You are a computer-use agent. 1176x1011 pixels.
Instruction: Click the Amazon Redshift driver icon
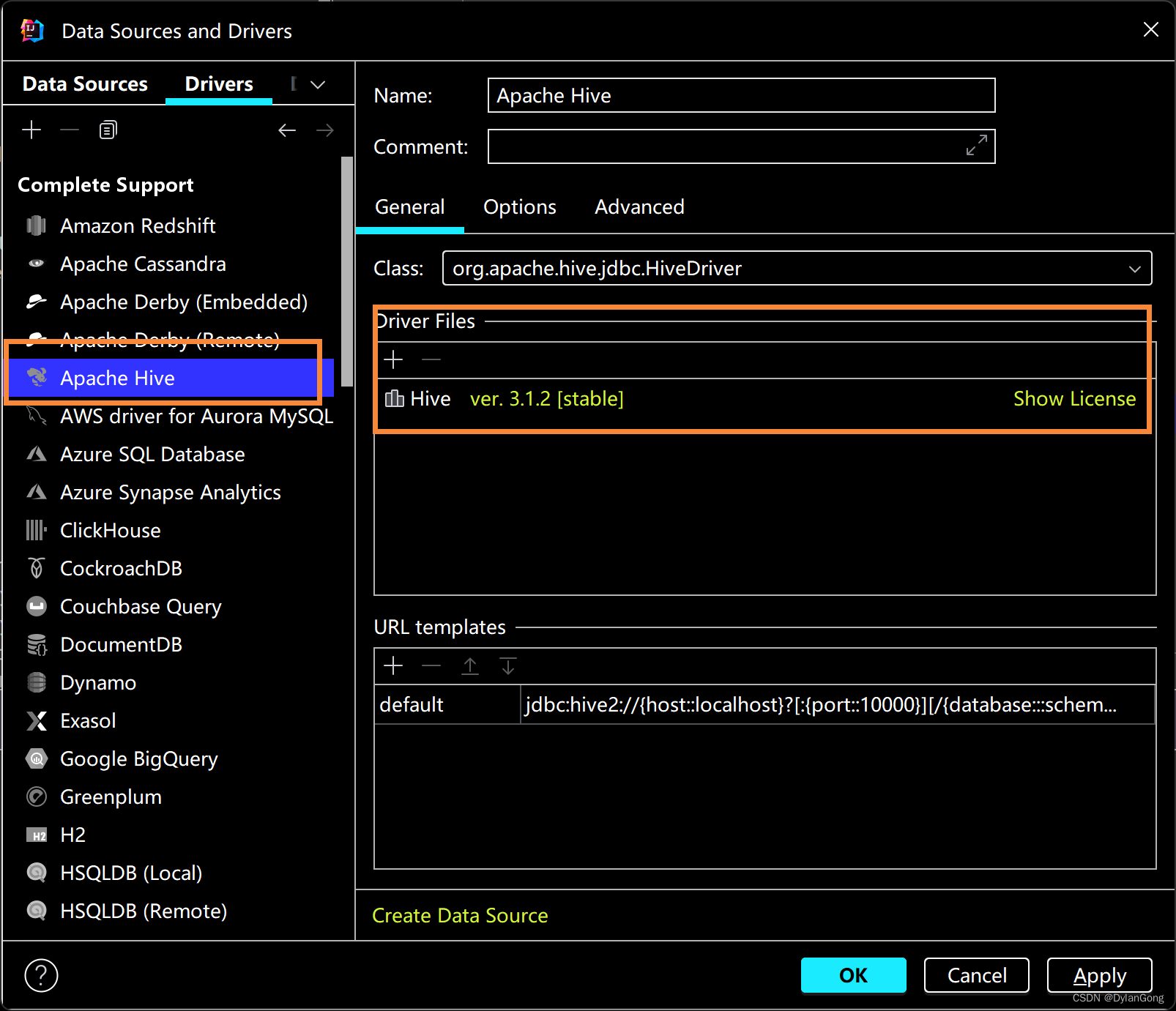click(x=37, y=225)
